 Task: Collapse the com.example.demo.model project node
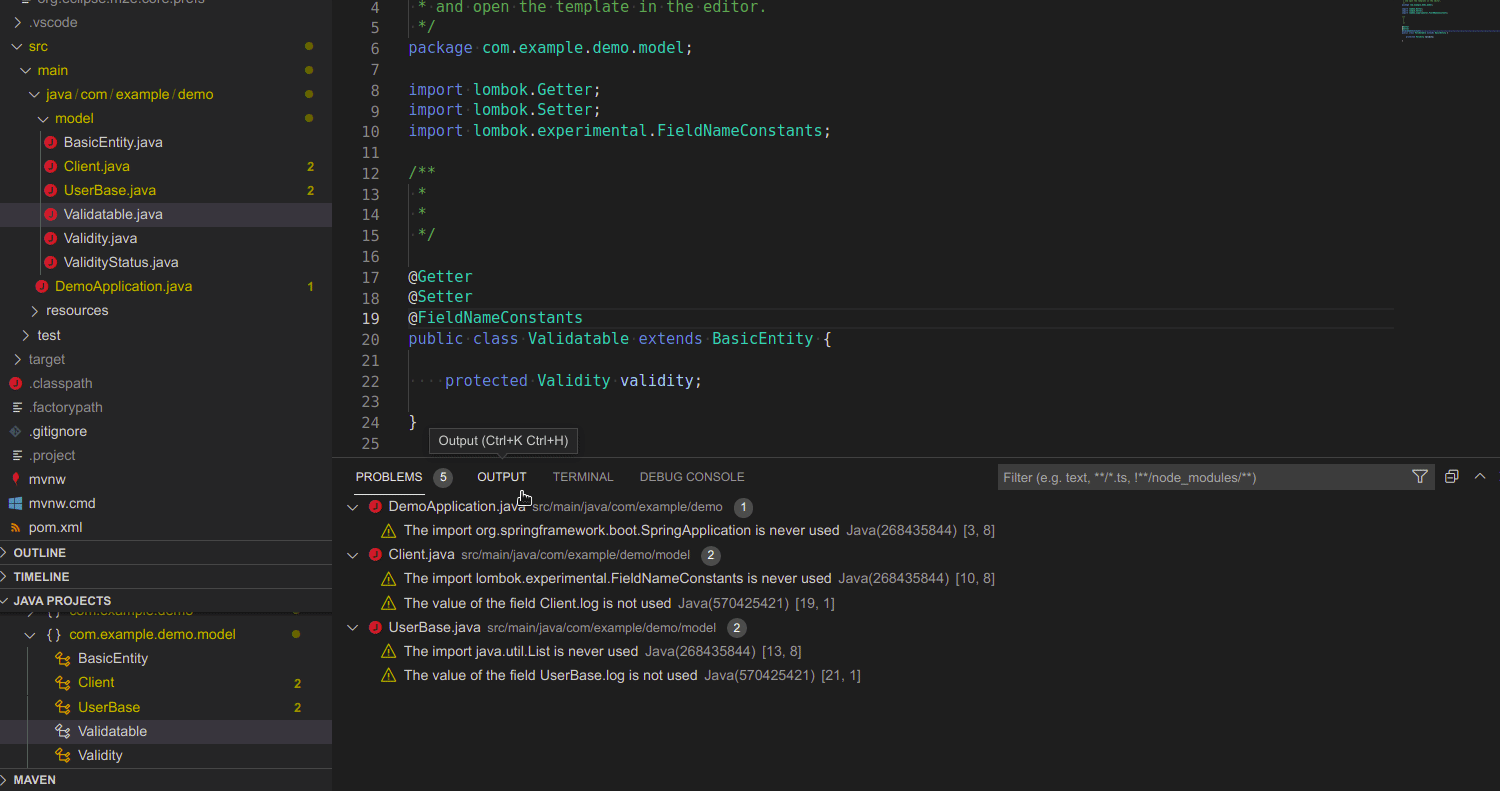[29, 634]
